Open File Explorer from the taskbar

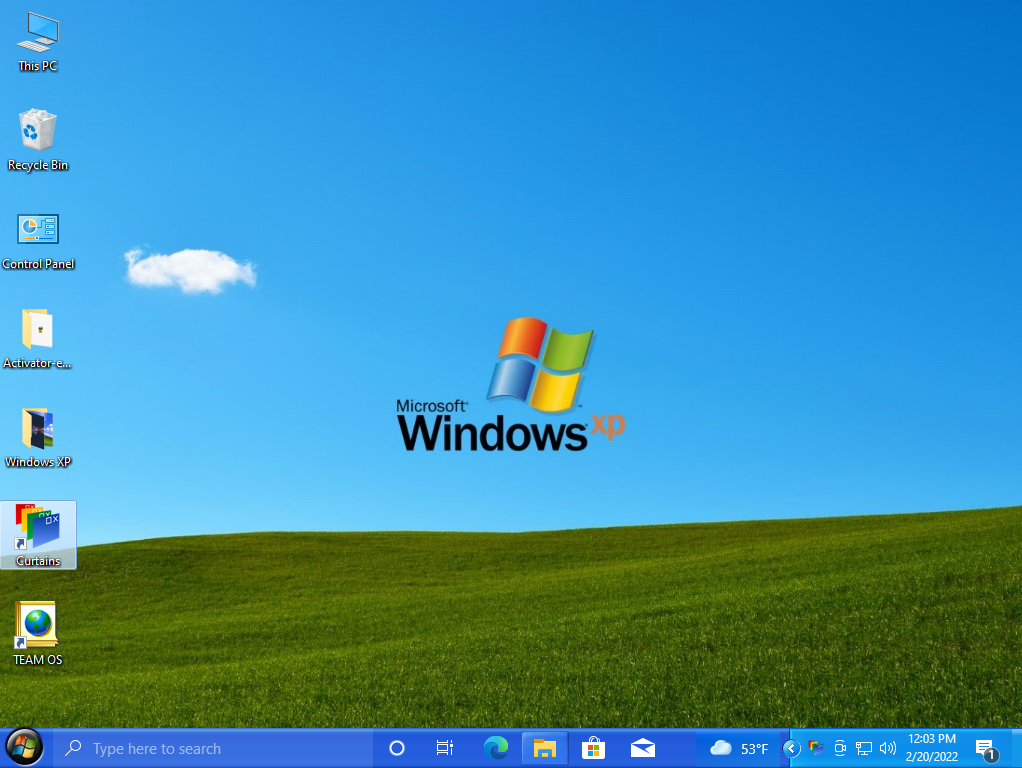(545, 748)
